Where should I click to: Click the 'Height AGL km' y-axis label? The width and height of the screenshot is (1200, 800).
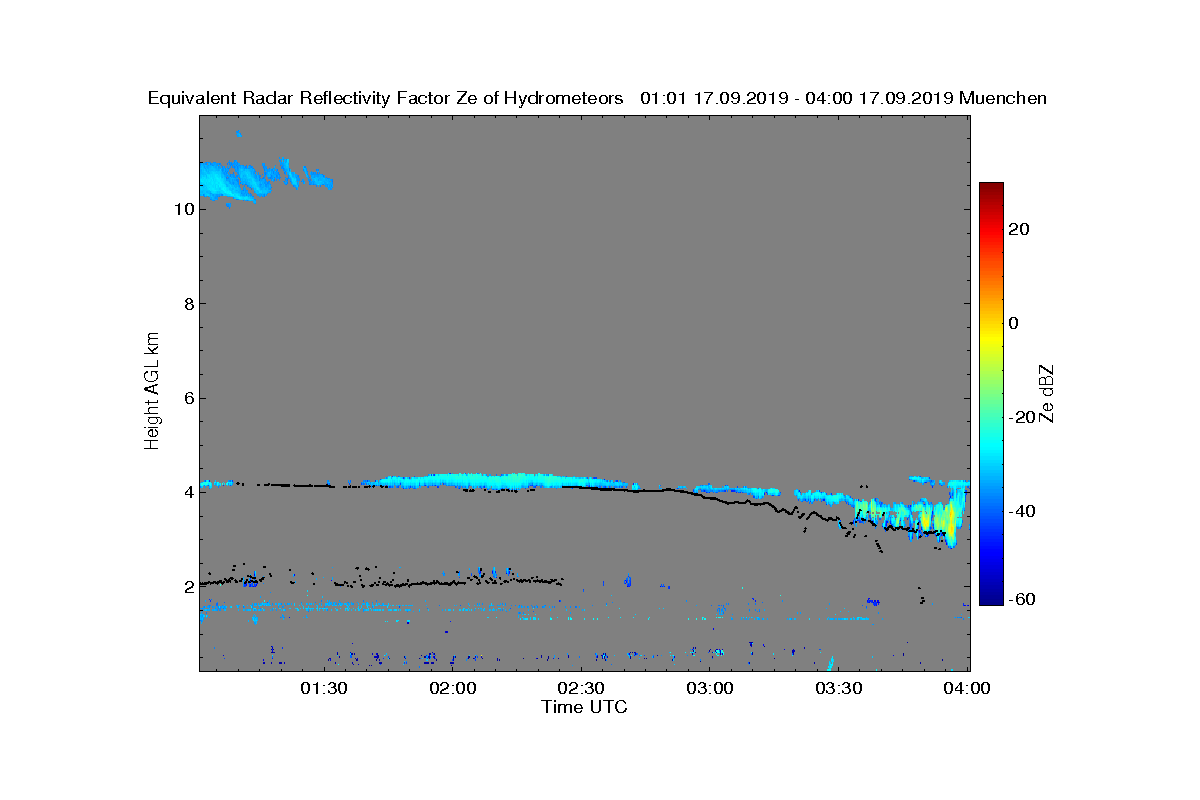[153, 392]
